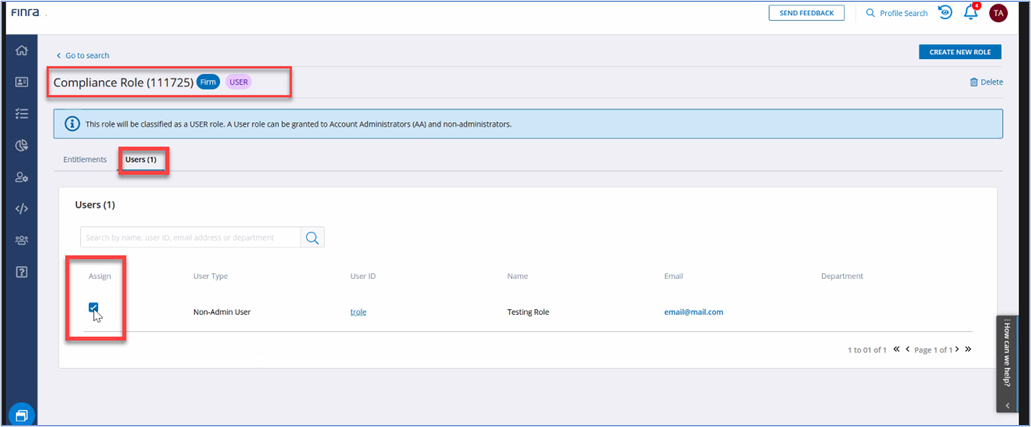Switch to the Entitlements tab
The image size is (1031, 427).
pyautogui.click(x=84, y=159)
